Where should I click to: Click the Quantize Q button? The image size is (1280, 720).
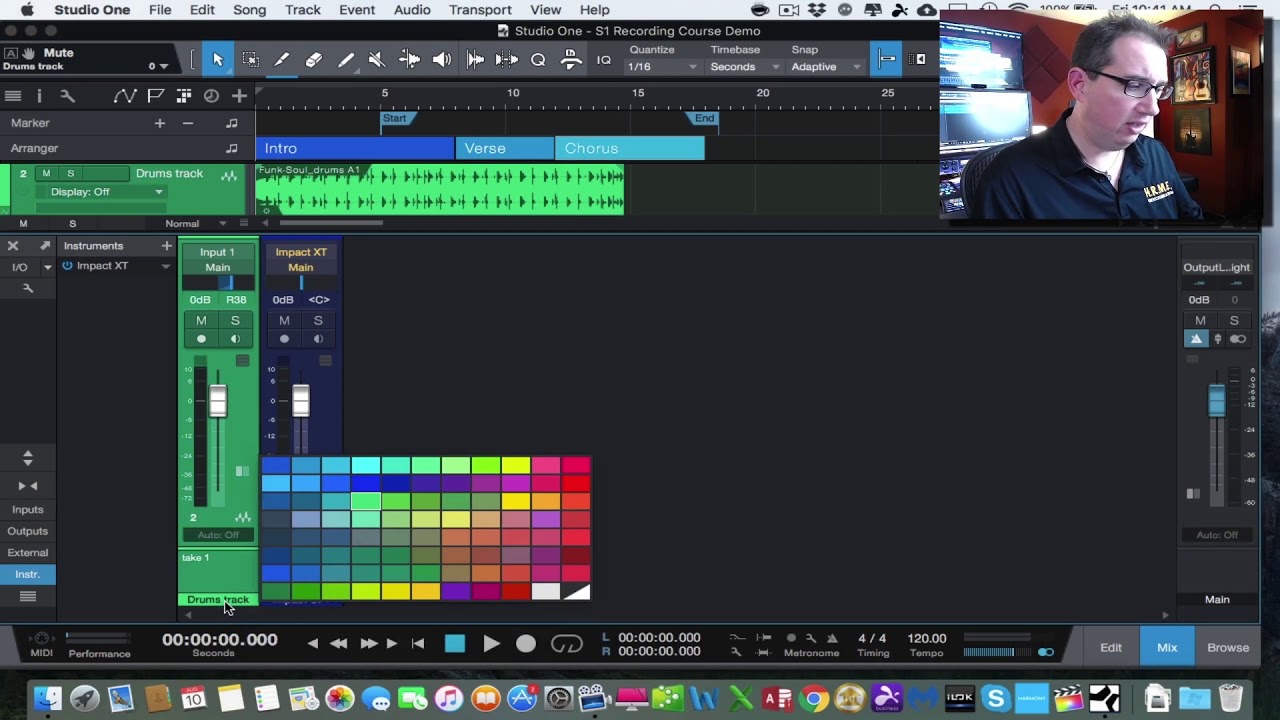pyautogui.click(x=538, y=60)
